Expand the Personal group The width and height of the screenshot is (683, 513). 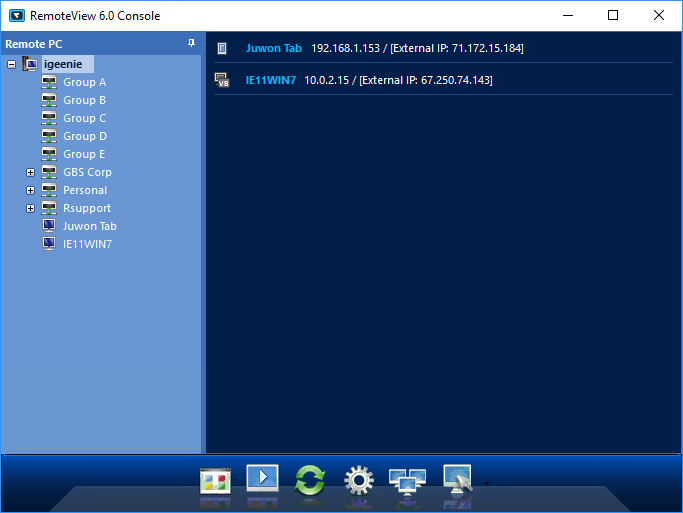click(30, 190)
